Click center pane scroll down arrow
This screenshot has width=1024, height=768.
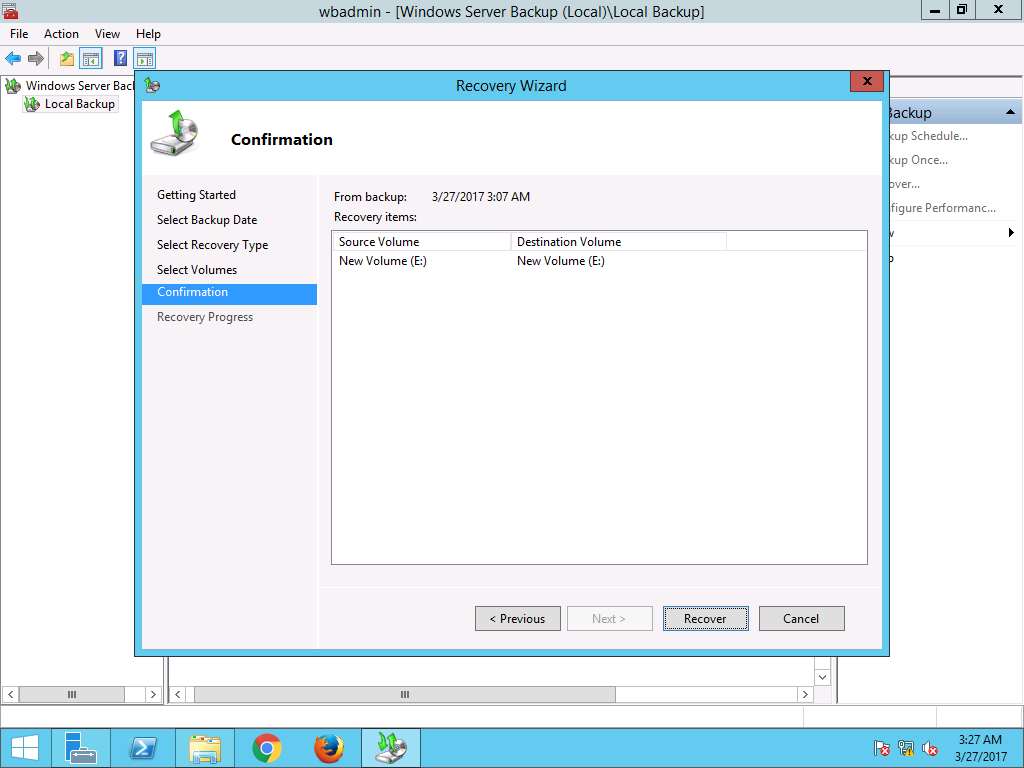(x=822, y=677)
